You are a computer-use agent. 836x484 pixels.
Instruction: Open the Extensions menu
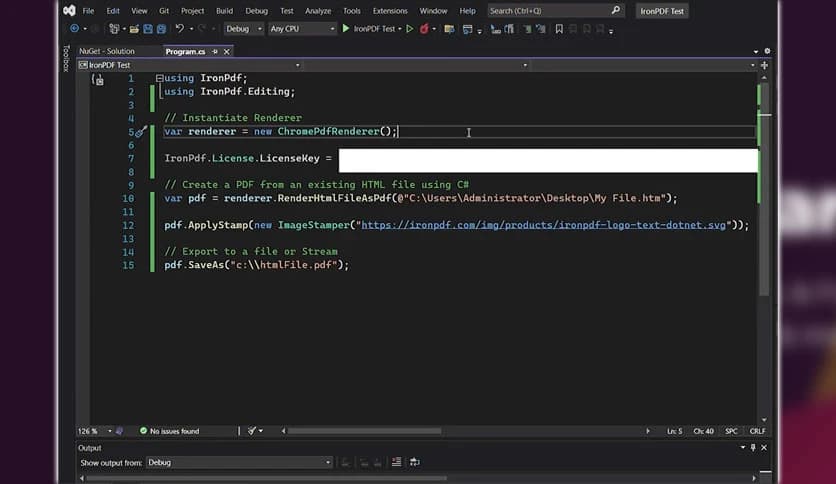389,11
